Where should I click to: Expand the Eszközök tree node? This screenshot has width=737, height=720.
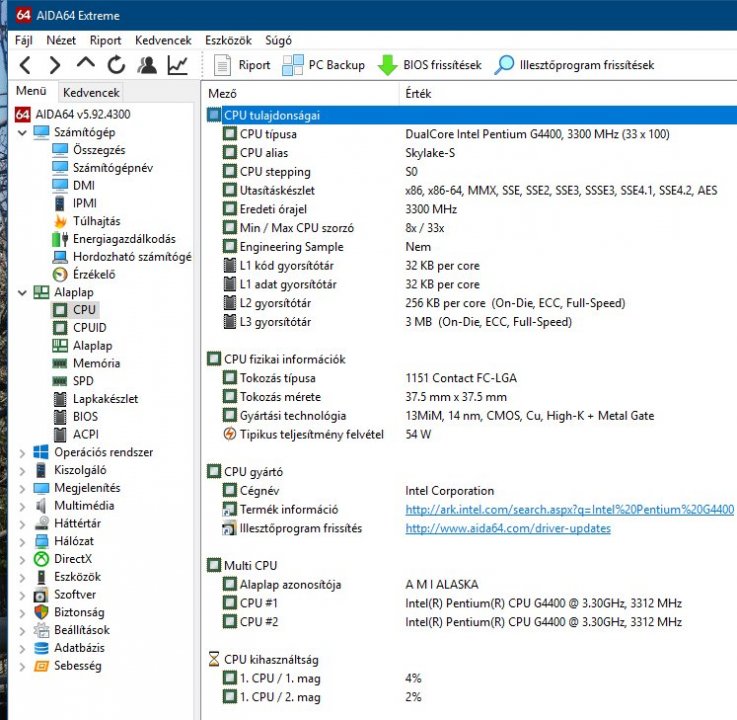[x=22, y=577]
